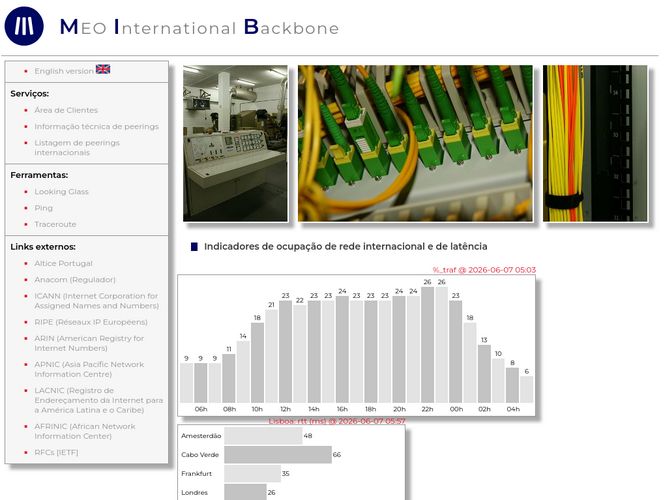
Task: Open the Traceroute tool link
Action: point(55,224)
